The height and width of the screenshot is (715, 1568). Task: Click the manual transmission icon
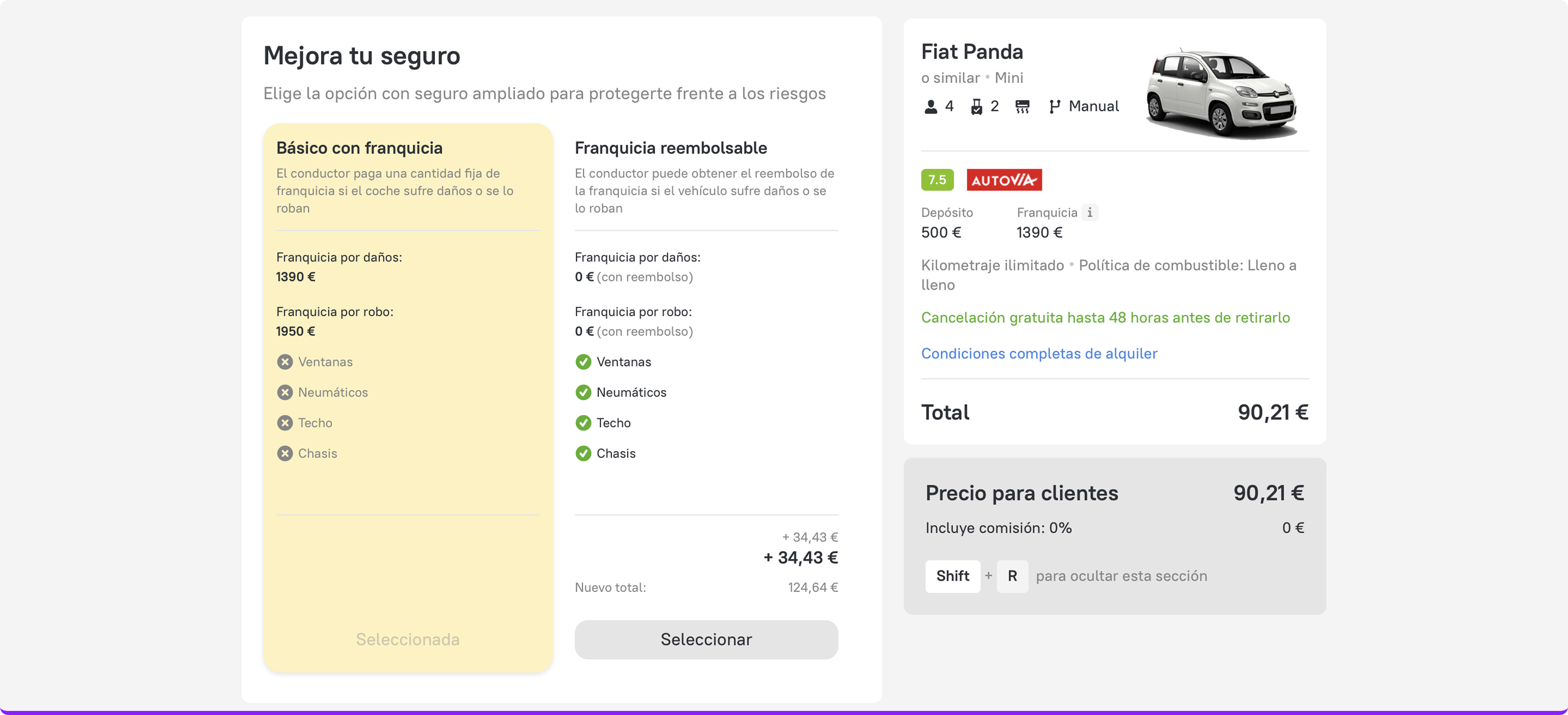coord(1055,107)
